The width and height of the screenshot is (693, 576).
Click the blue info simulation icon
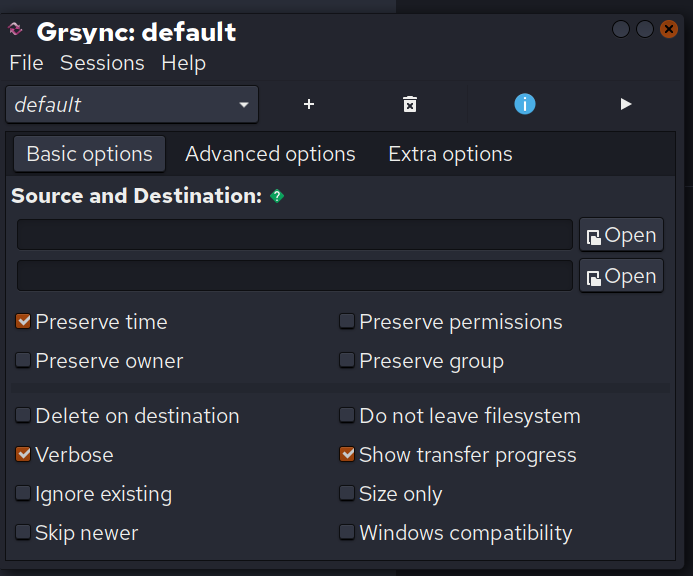click(525, 104)
